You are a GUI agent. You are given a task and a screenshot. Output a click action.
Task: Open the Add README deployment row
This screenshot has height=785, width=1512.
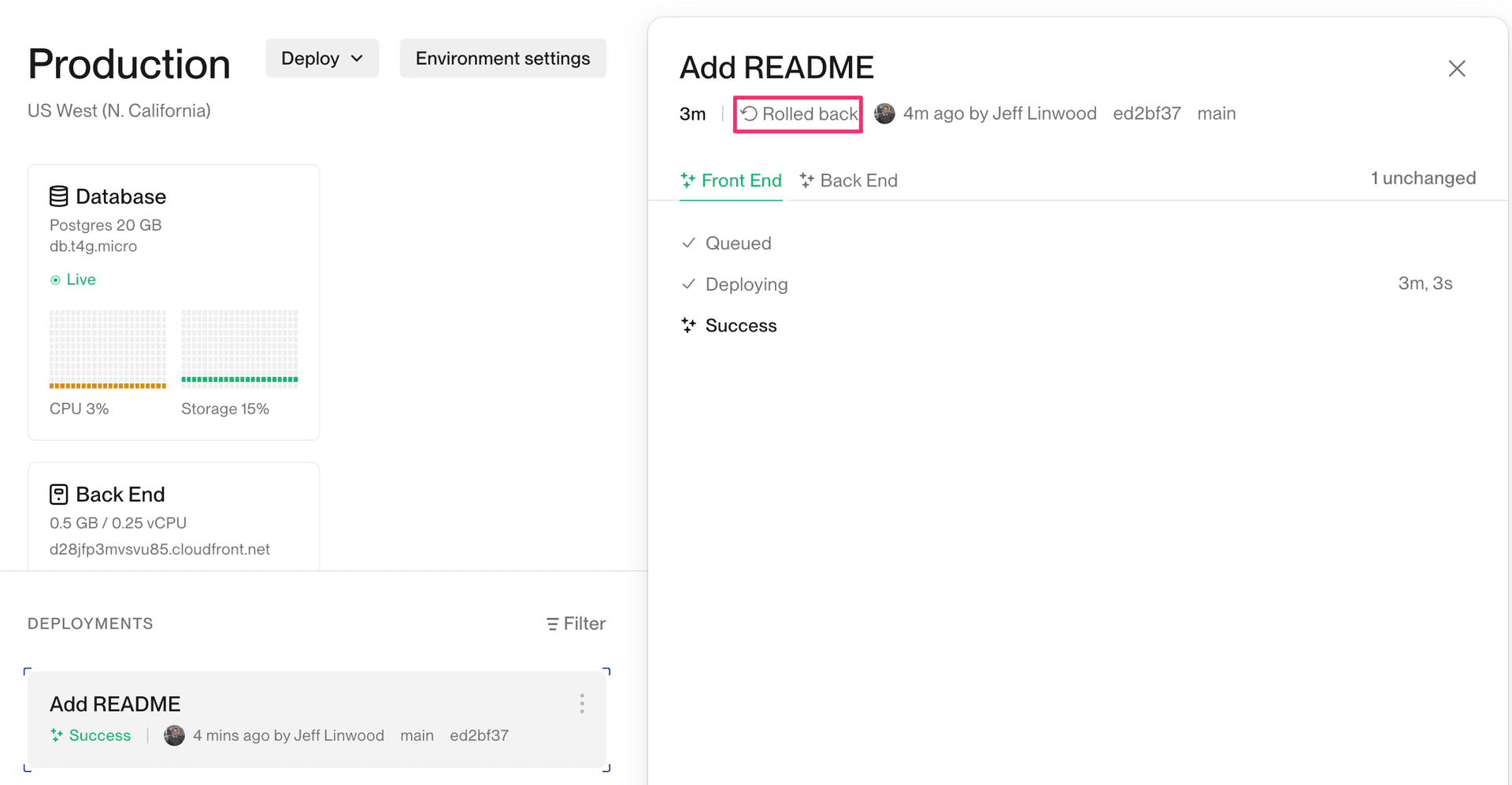[x=317, y=720]
